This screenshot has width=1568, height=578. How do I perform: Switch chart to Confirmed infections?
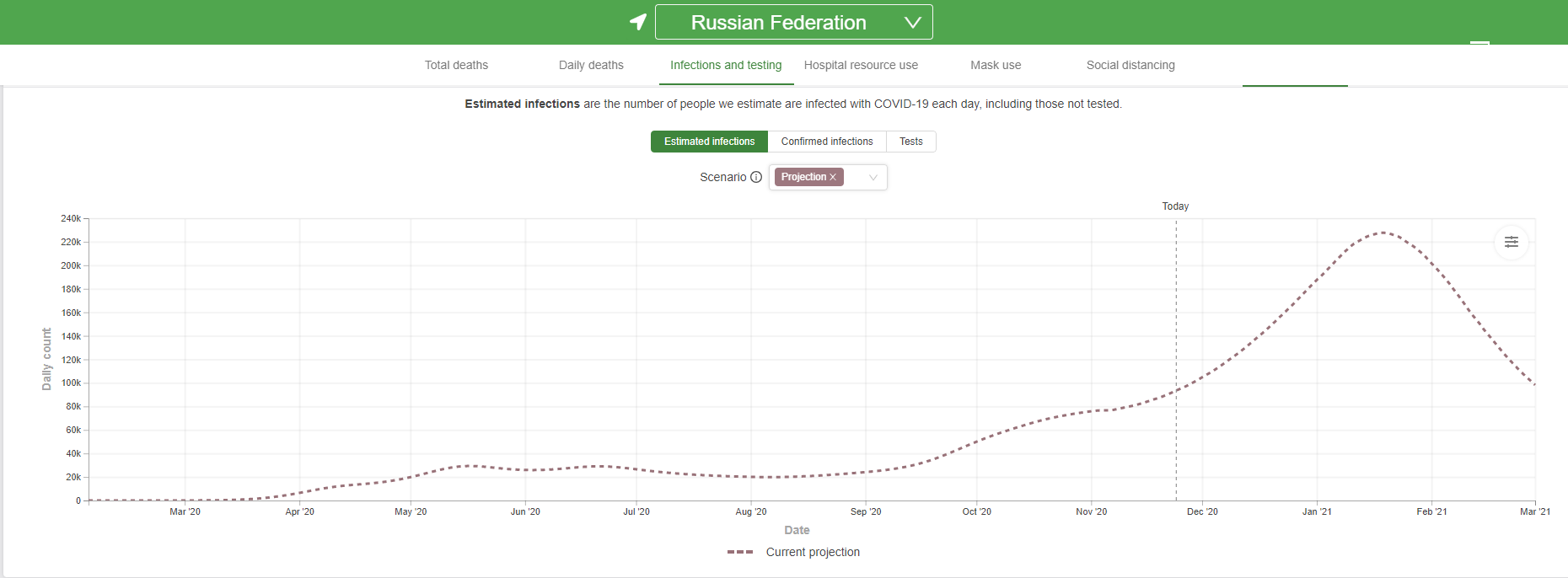pos(826,142)
